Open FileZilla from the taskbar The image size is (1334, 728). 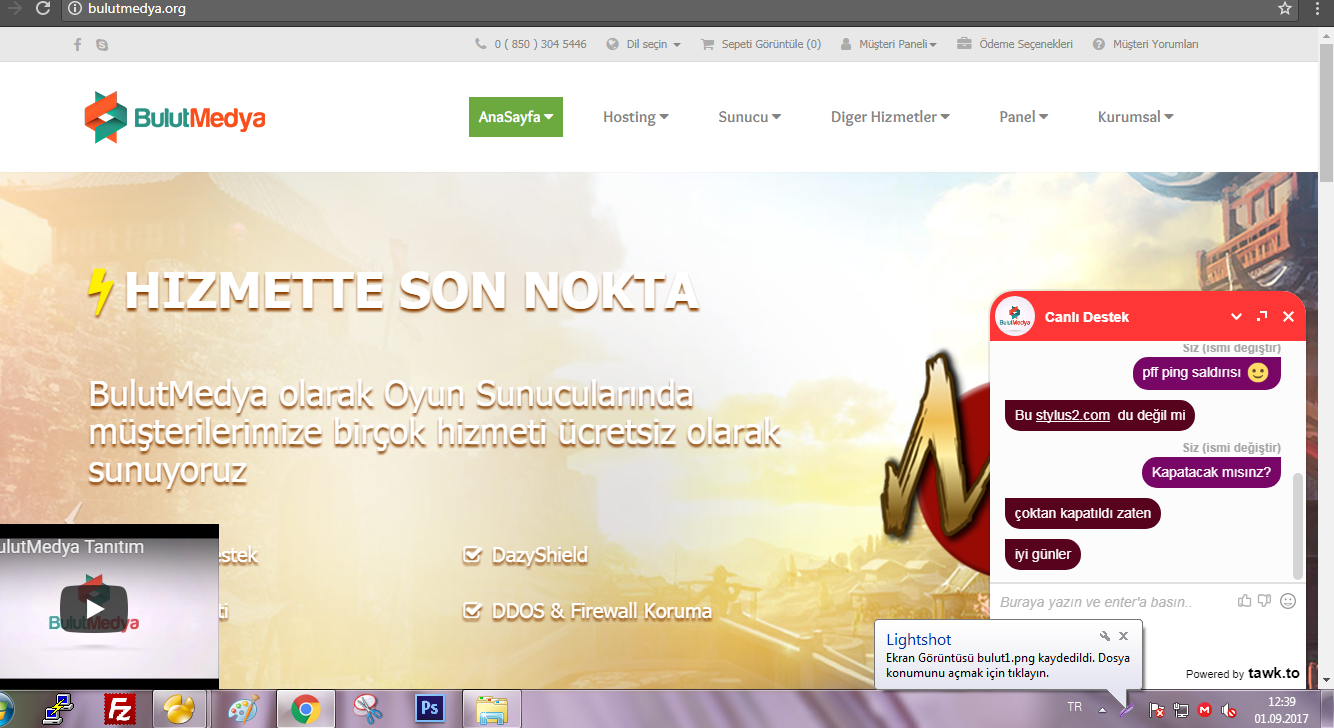point(120,709)
